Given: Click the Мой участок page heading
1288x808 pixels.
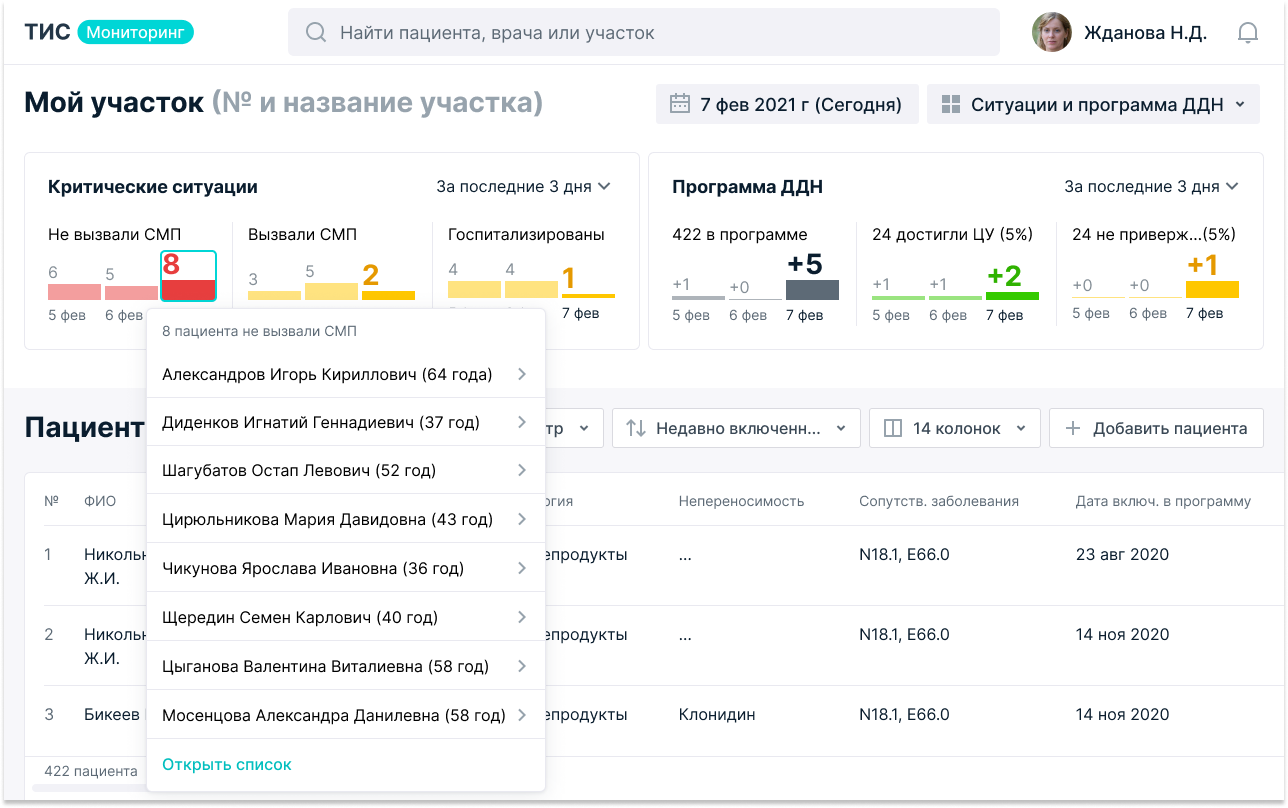Looking at the screenshot, I should (x=114, y=102).
